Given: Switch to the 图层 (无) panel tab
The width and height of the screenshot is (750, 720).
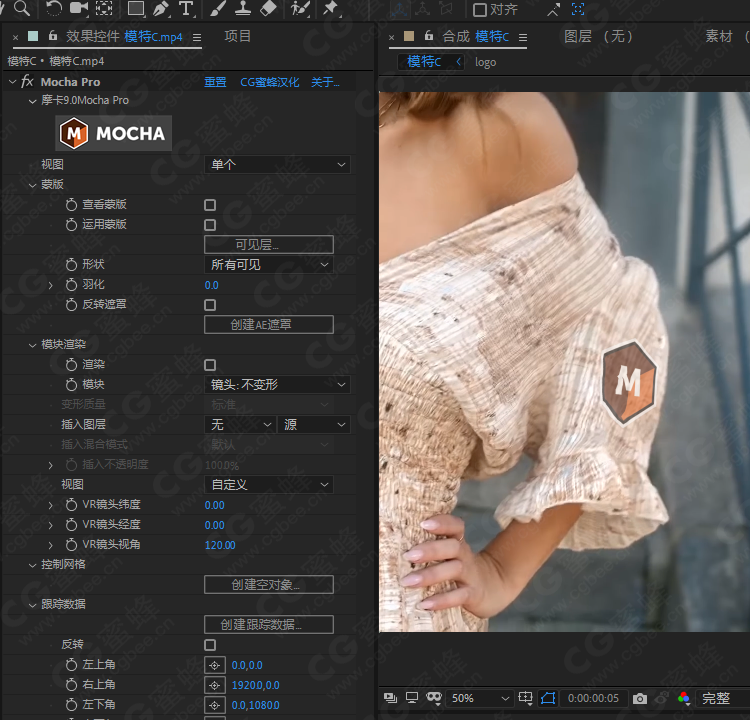Looking at the screenshot, I should tap(599, 36).
